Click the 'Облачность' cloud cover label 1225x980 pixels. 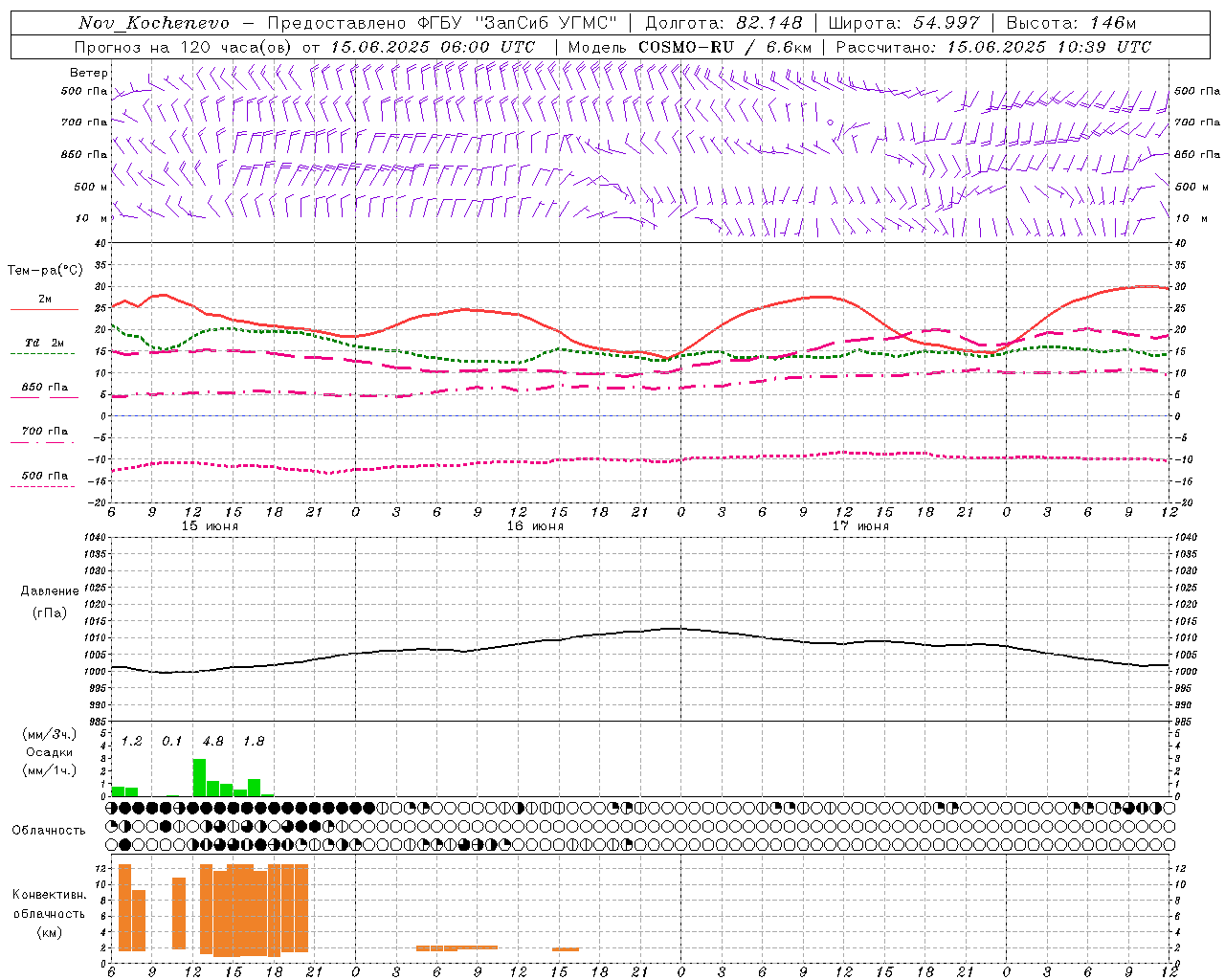click(x=49, y=831)
